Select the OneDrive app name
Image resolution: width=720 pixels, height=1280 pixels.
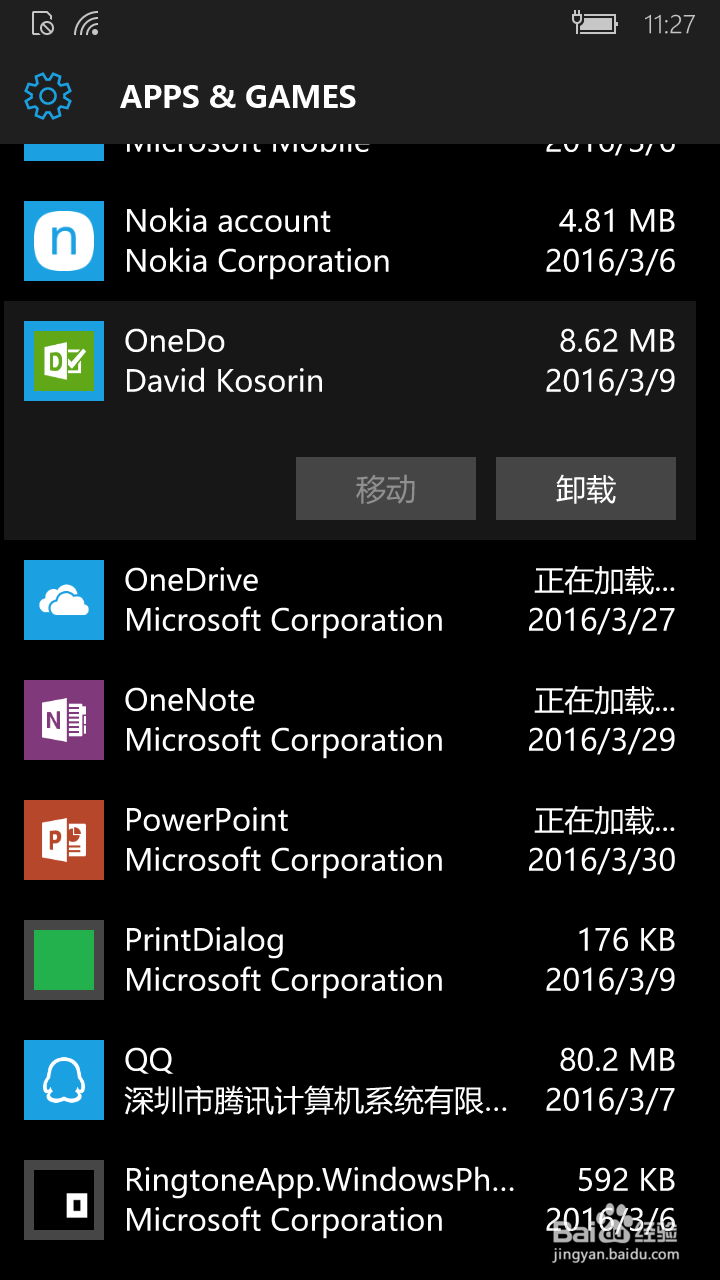click(192, 580)
